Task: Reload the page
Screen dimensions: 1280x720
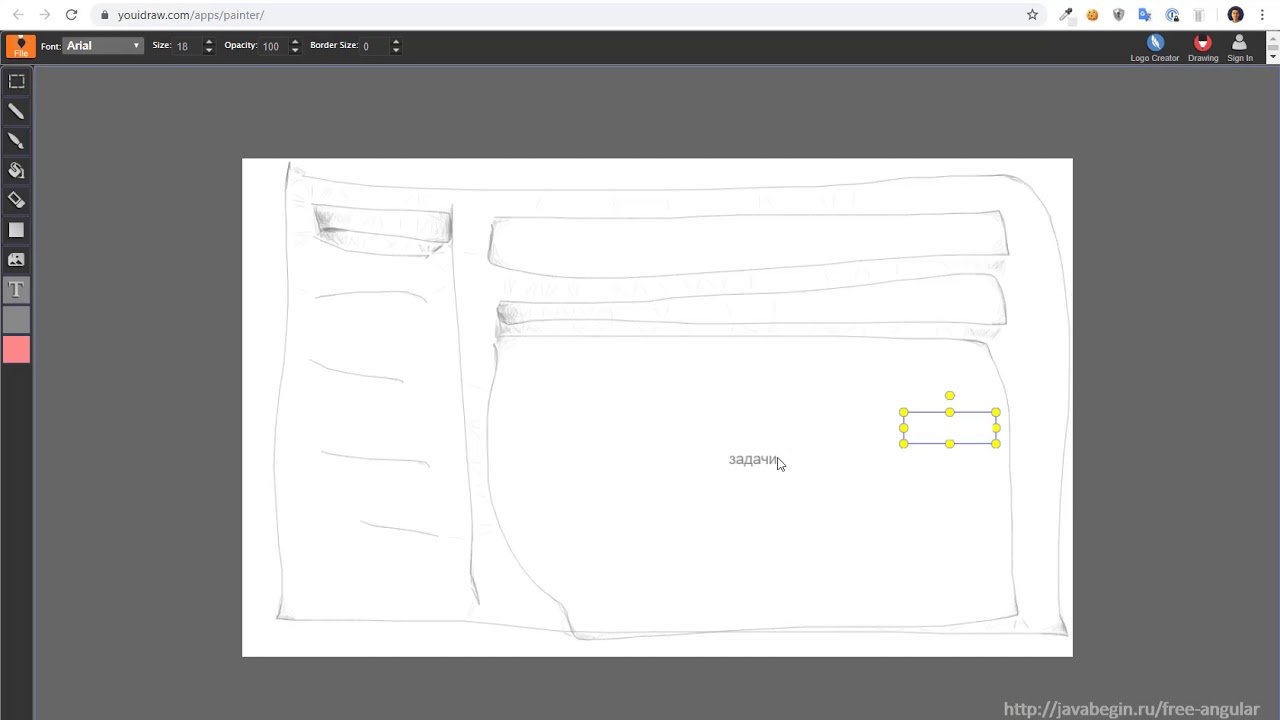Action: tap(71, 15)
